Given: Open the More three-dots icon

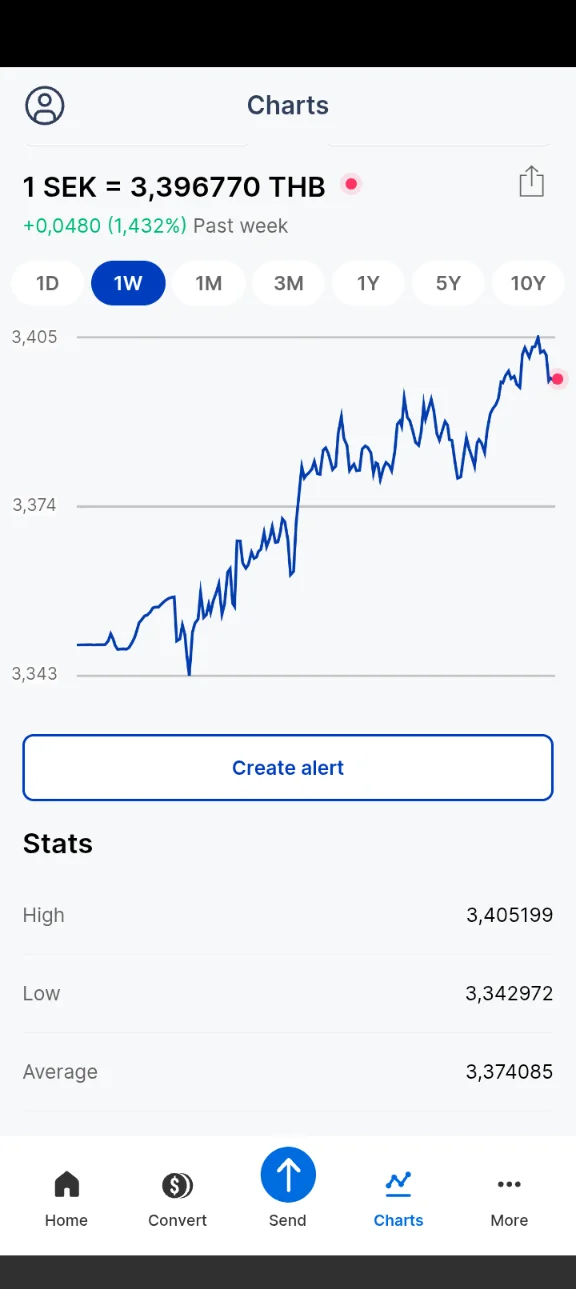Looking at the screenshot, I should click(x=509, y=1185).
